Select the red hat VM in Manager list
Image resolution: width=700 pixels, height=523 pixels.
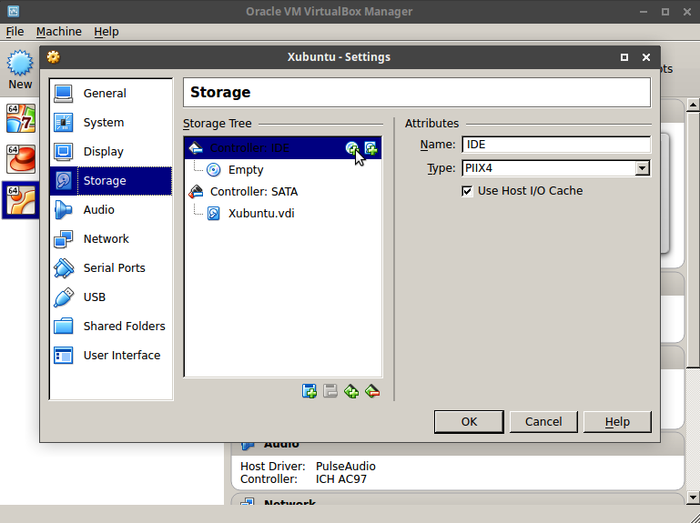(21, 159)
